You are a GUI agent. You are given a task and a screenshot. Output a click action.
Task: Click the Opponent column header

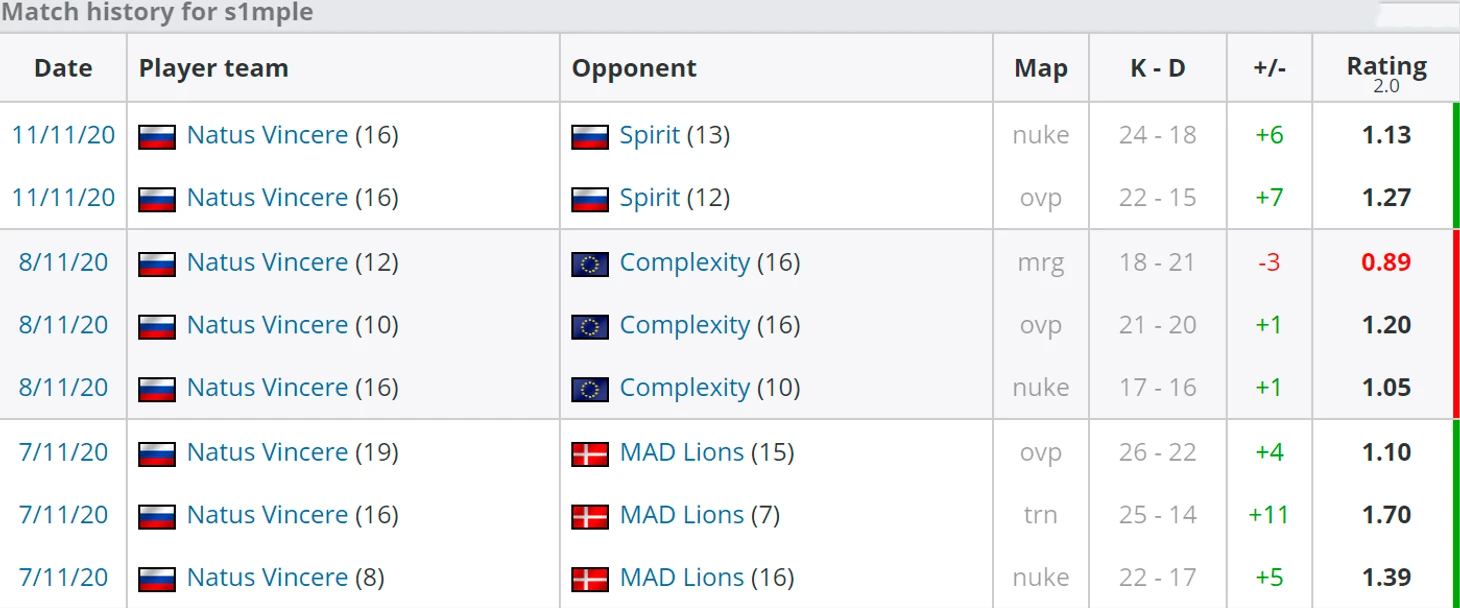click(x=634, y=68)
